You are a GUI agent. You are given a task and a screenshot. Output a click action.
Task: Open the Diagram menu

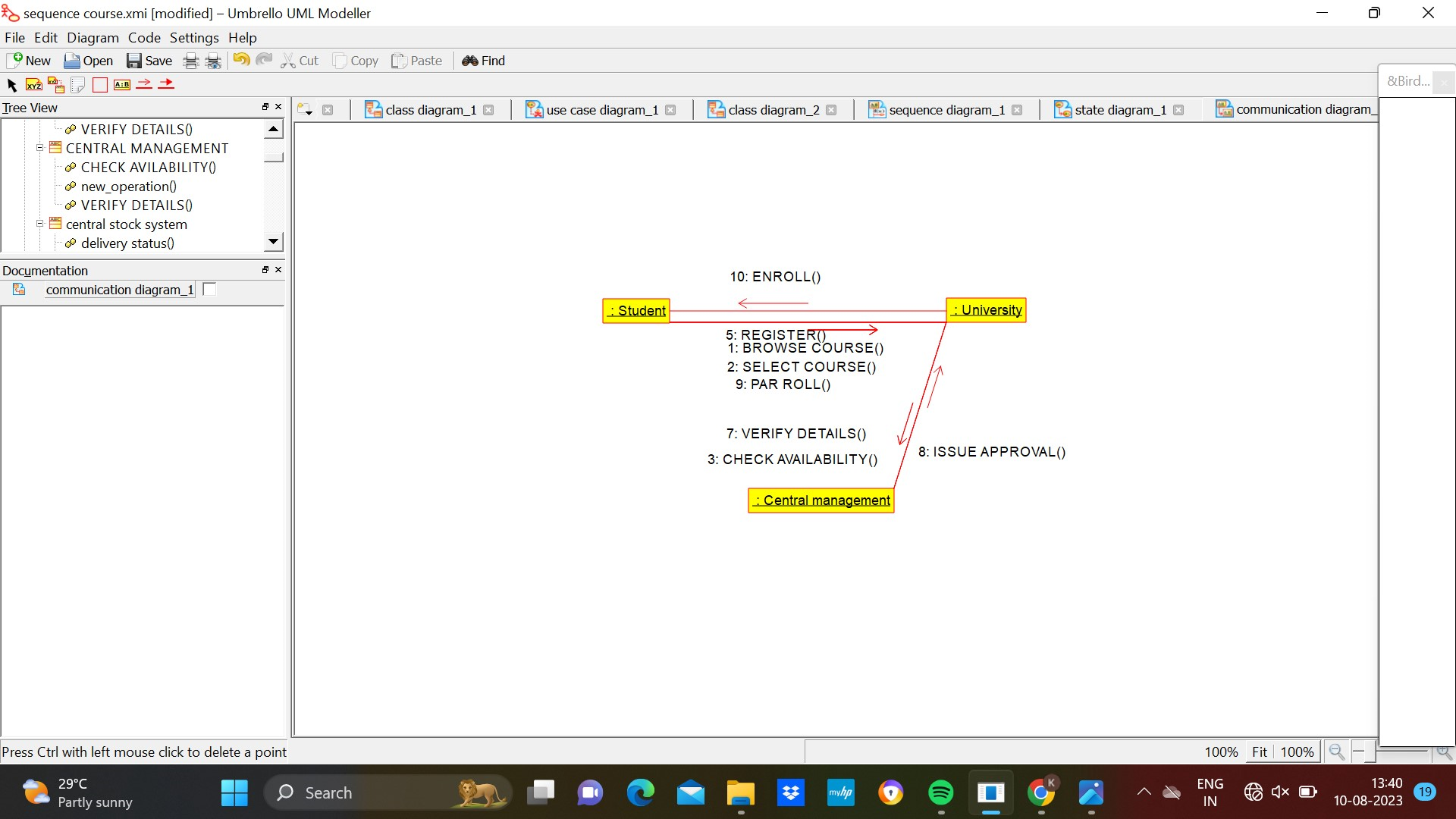(93, 37)
